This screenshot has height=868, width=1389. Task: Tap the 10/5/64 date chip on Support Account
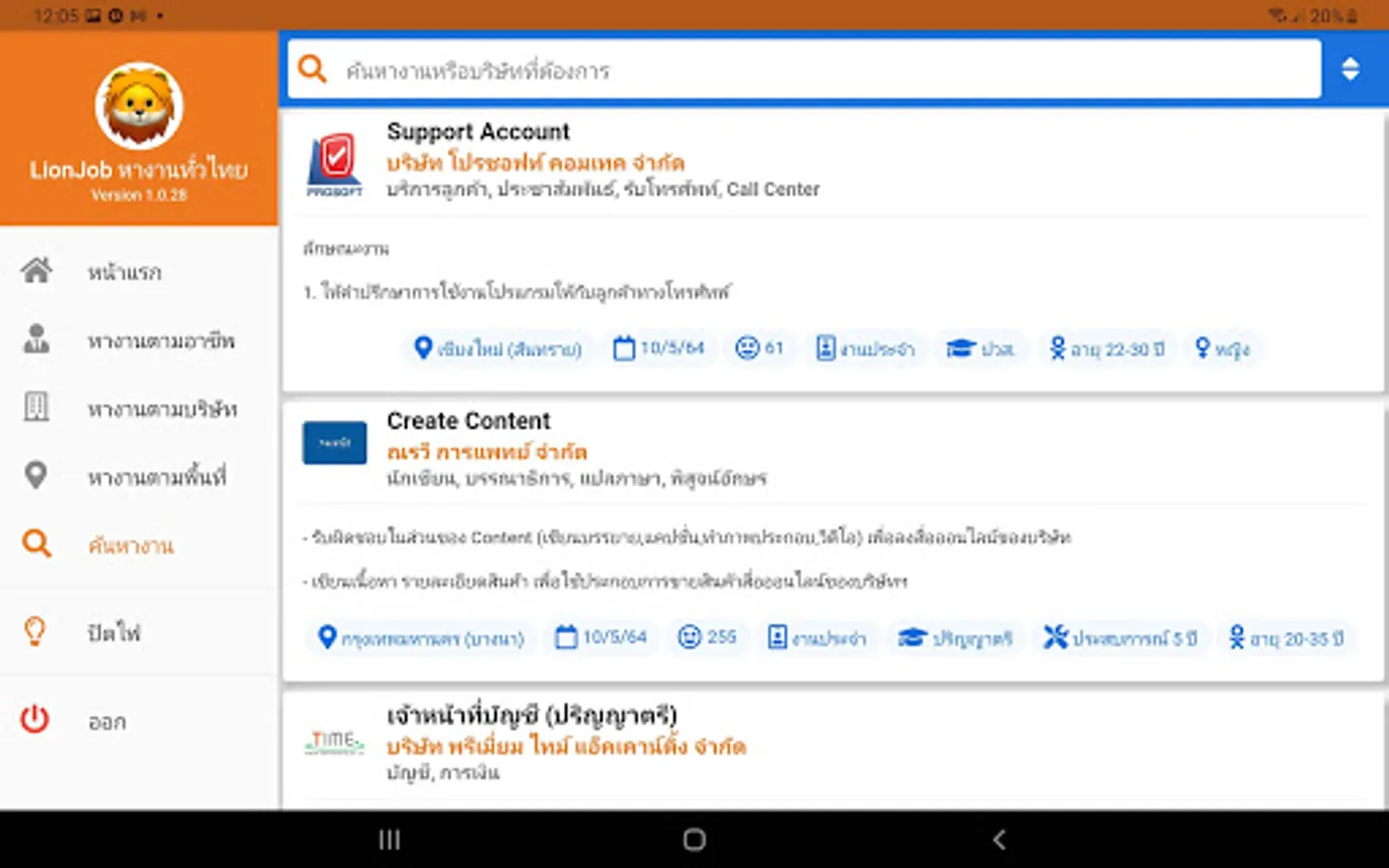click(660, 348)
